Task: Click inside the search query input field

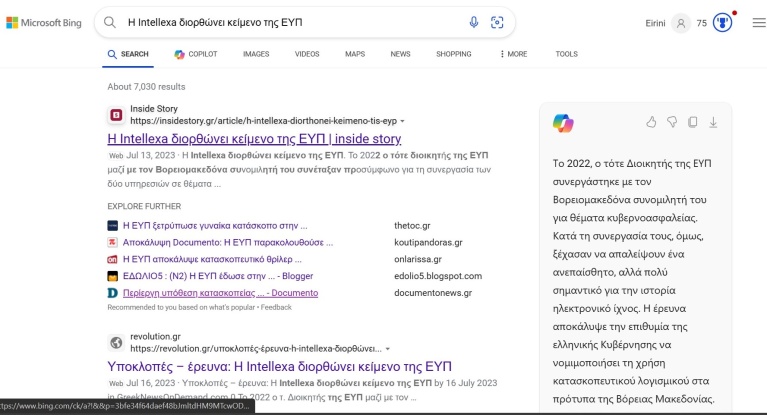Action: (293, 23)
